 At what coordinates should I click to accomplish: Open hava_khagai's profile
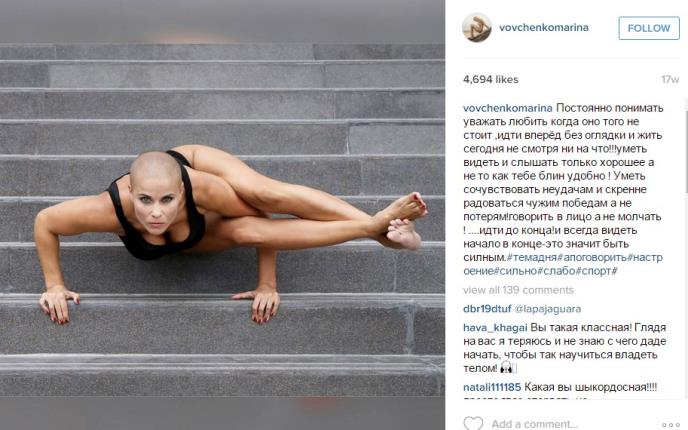coord(495,328)
